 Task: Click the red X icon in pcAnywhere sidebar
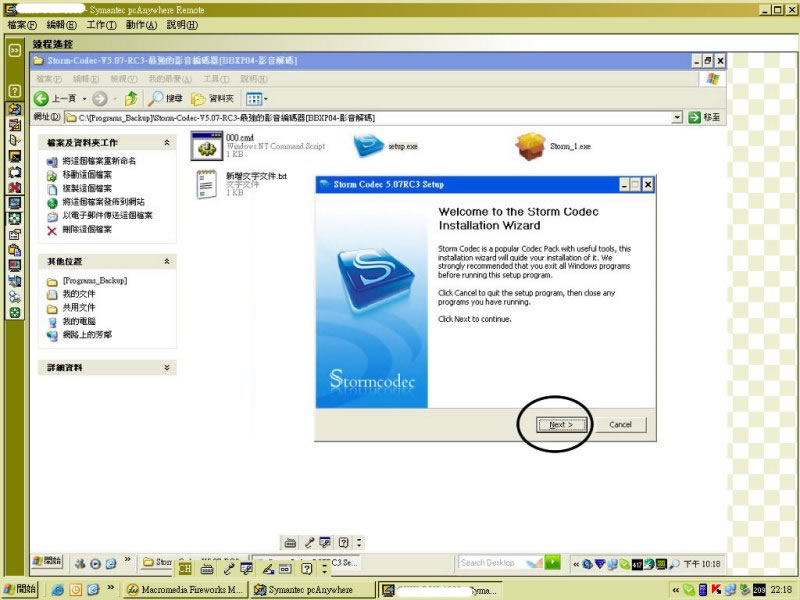[x=14, y=187]
